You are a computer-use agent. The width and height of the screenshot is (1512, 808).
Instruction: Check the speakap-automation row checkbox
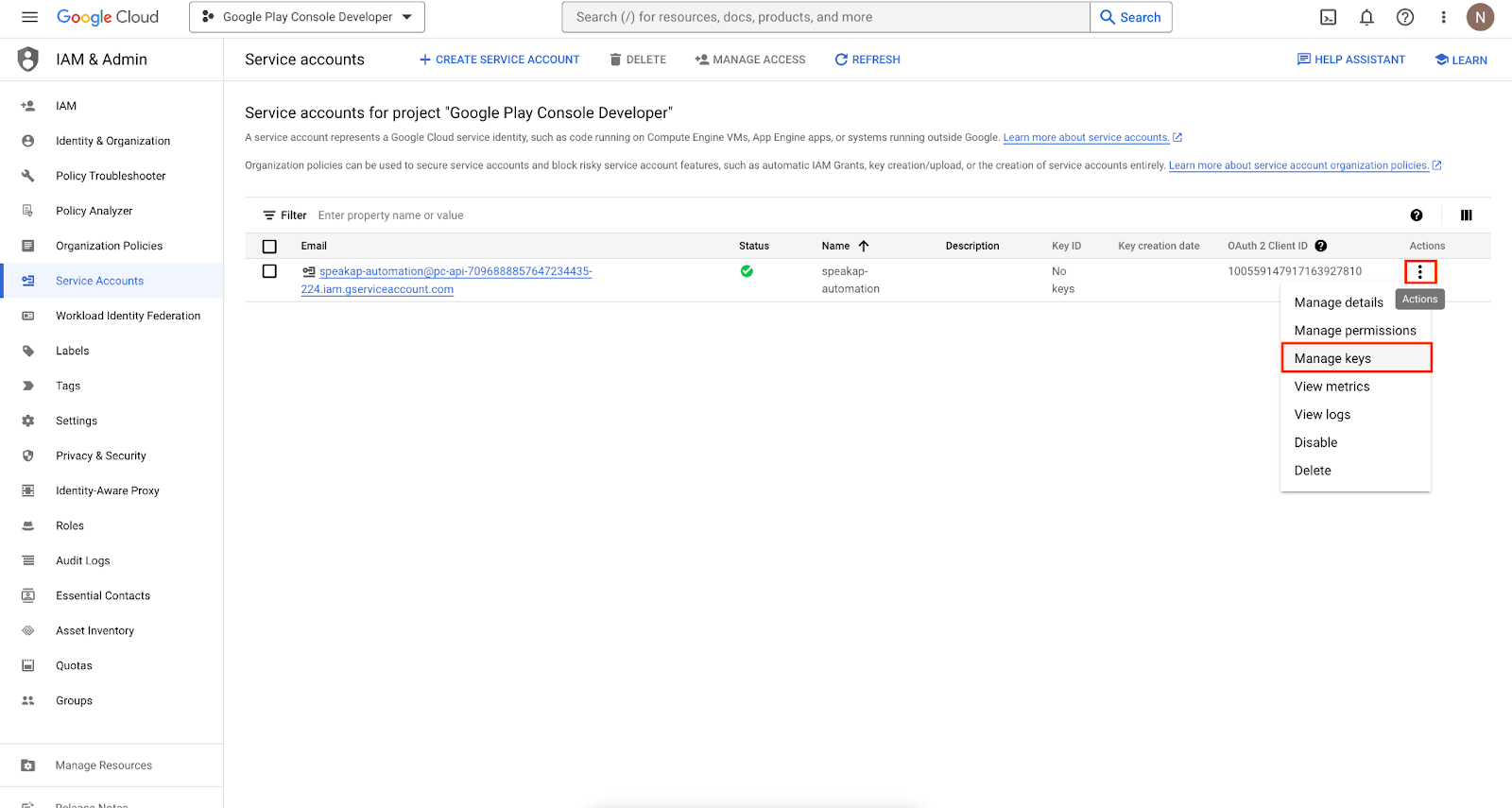[x=269, y=271]
